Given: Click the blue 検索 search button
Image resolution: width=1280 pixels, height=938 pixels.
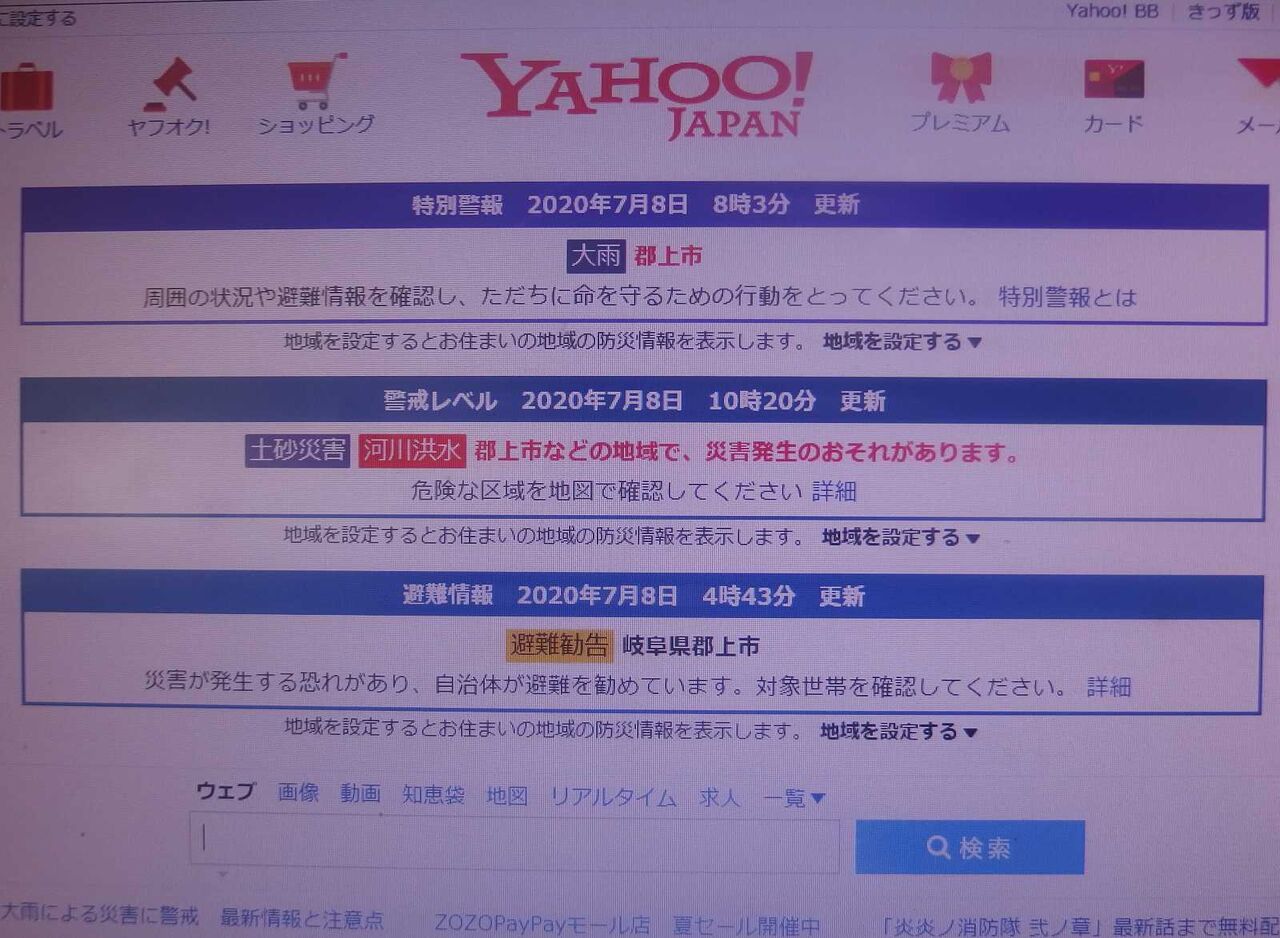Looking at the screenshot, I should 970,848.
